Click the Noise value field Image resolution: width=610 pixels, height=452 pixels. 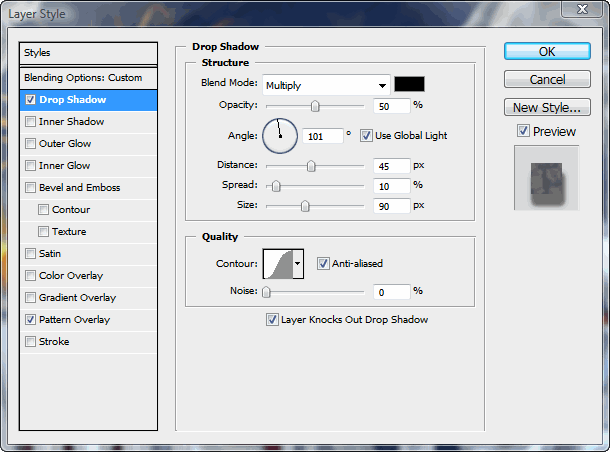[392, 292]
